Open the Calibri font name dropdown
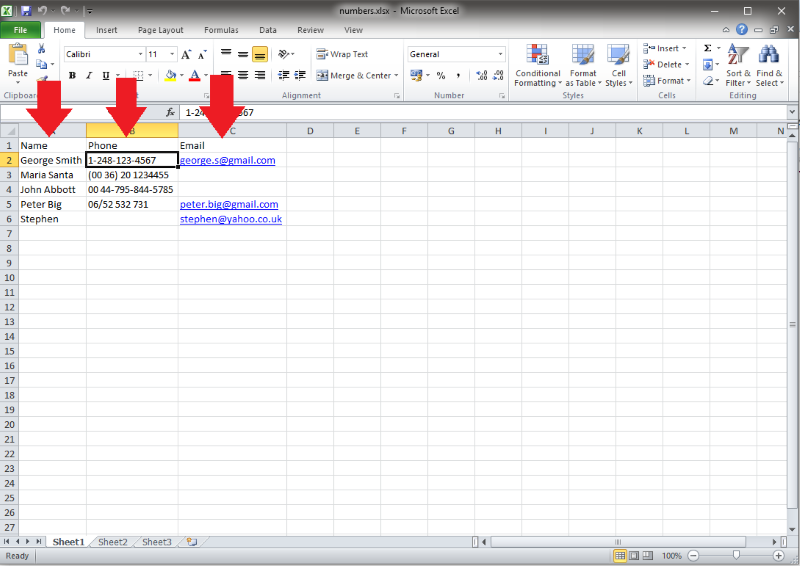The image size is (800, 566). [104, 54]
